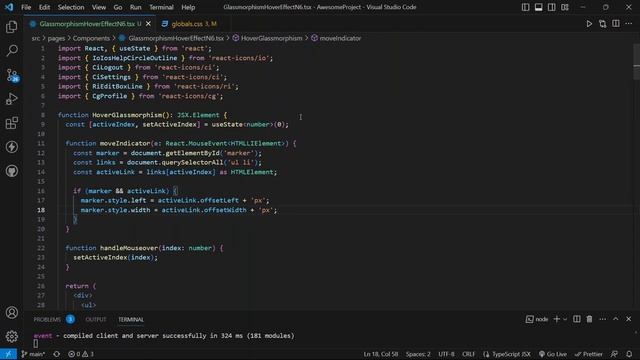Click the Run file play icon
This screenshot has height=360, width=640.
[x=589, y=24]
